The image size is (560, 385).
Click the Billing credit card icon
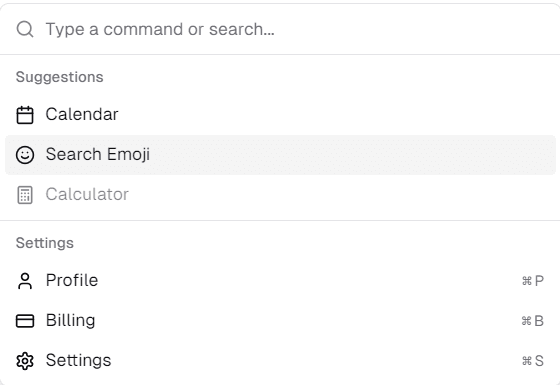pyautogui.click(x=25, y=321)
